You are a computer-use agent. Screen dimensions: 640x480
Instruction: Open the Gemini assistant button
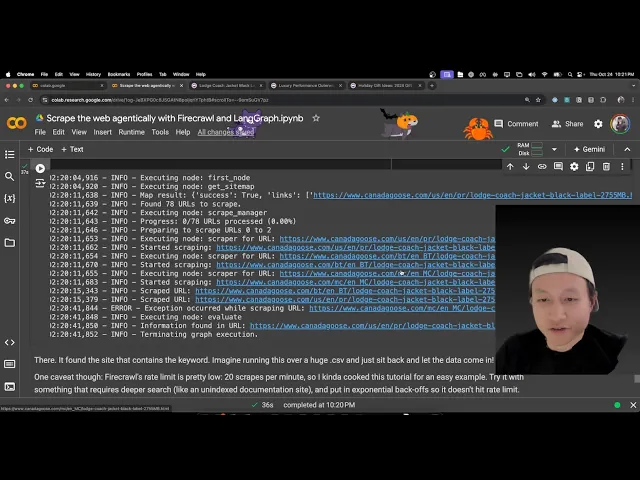pyautogui.click(x=589, y=149)
